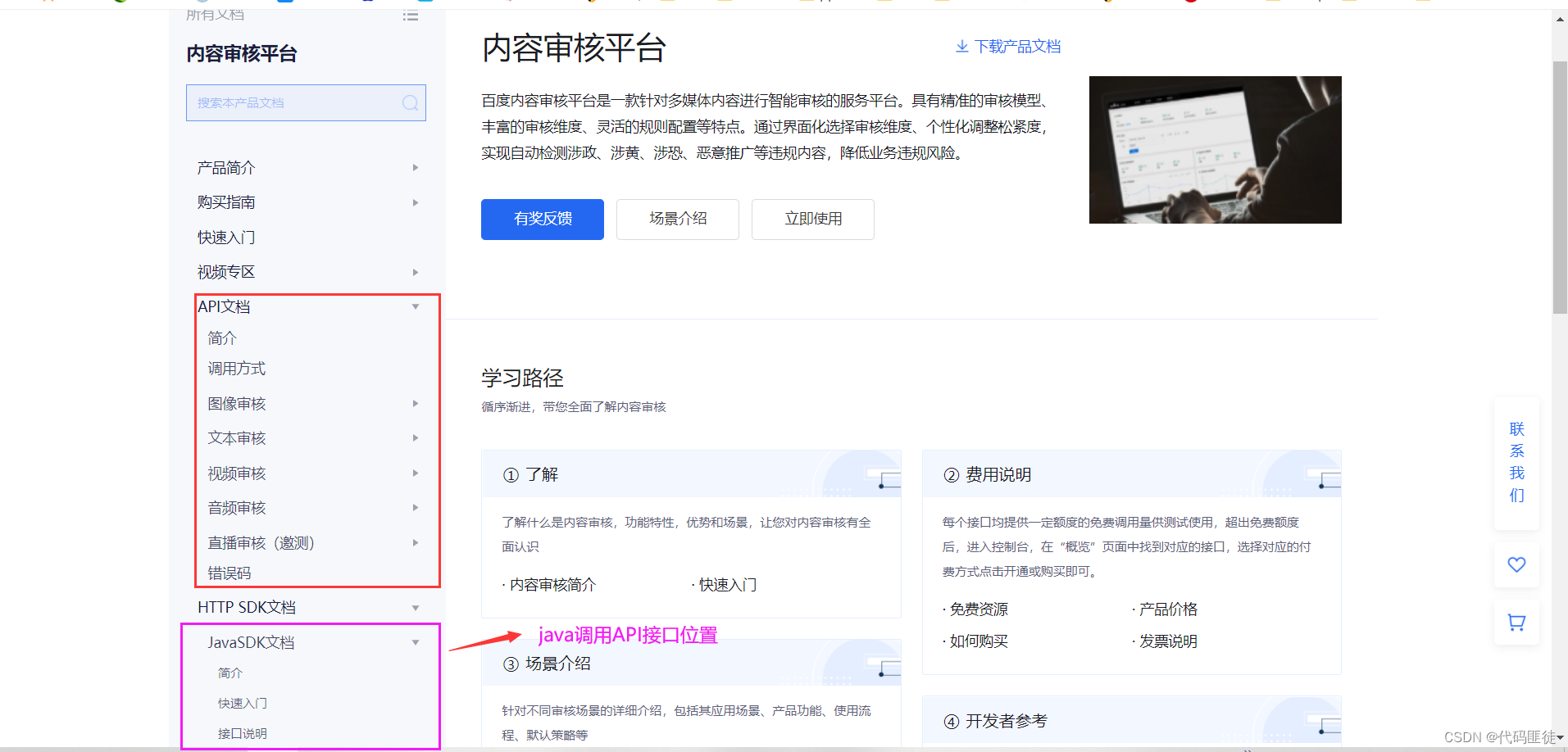Screen dimensions: 1568x752
Task: Click the ② 费用说明 card header
Action: tap(1132, 474)
